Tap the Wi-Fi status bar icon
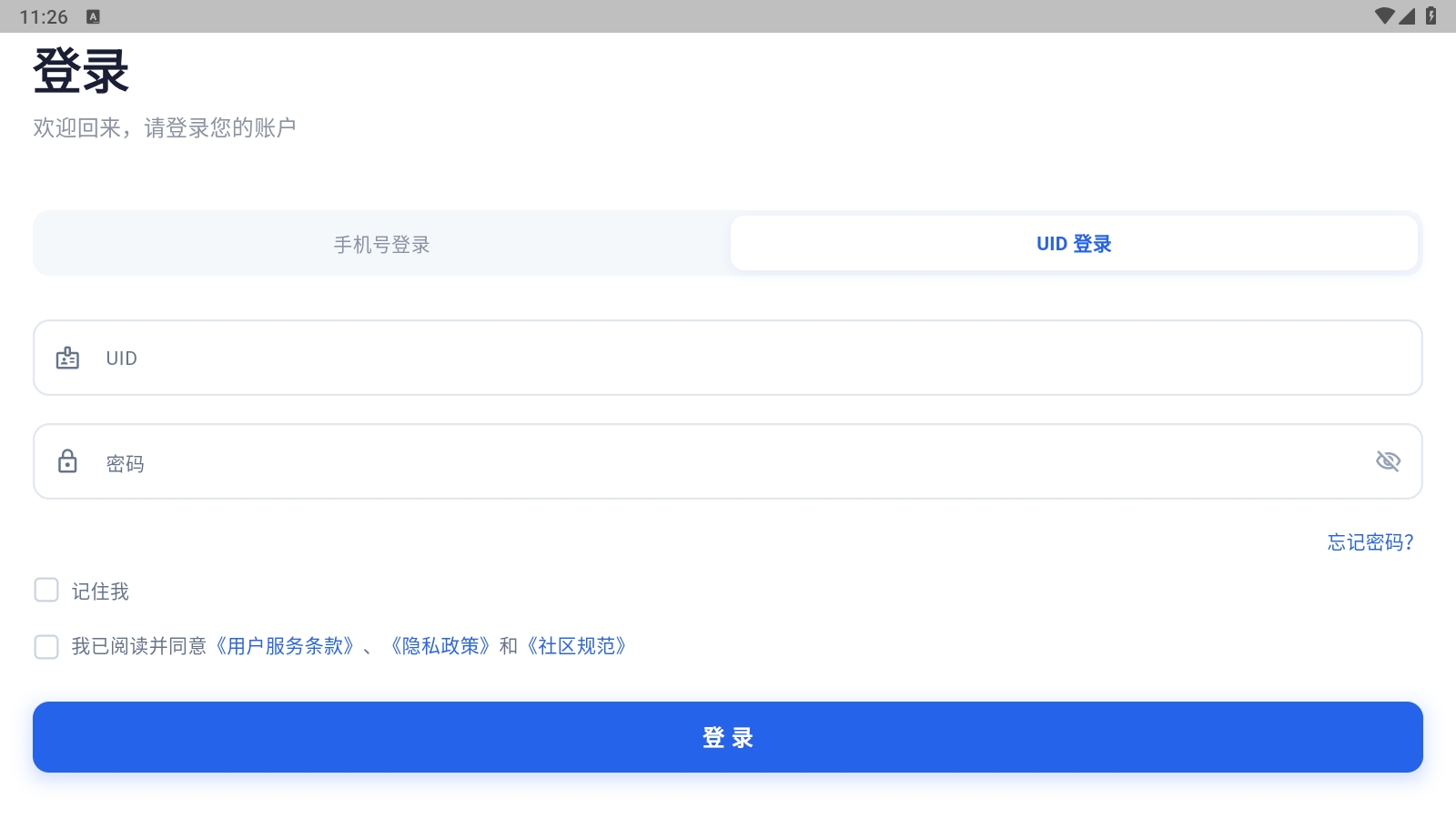 click(x=1384, y=15)
